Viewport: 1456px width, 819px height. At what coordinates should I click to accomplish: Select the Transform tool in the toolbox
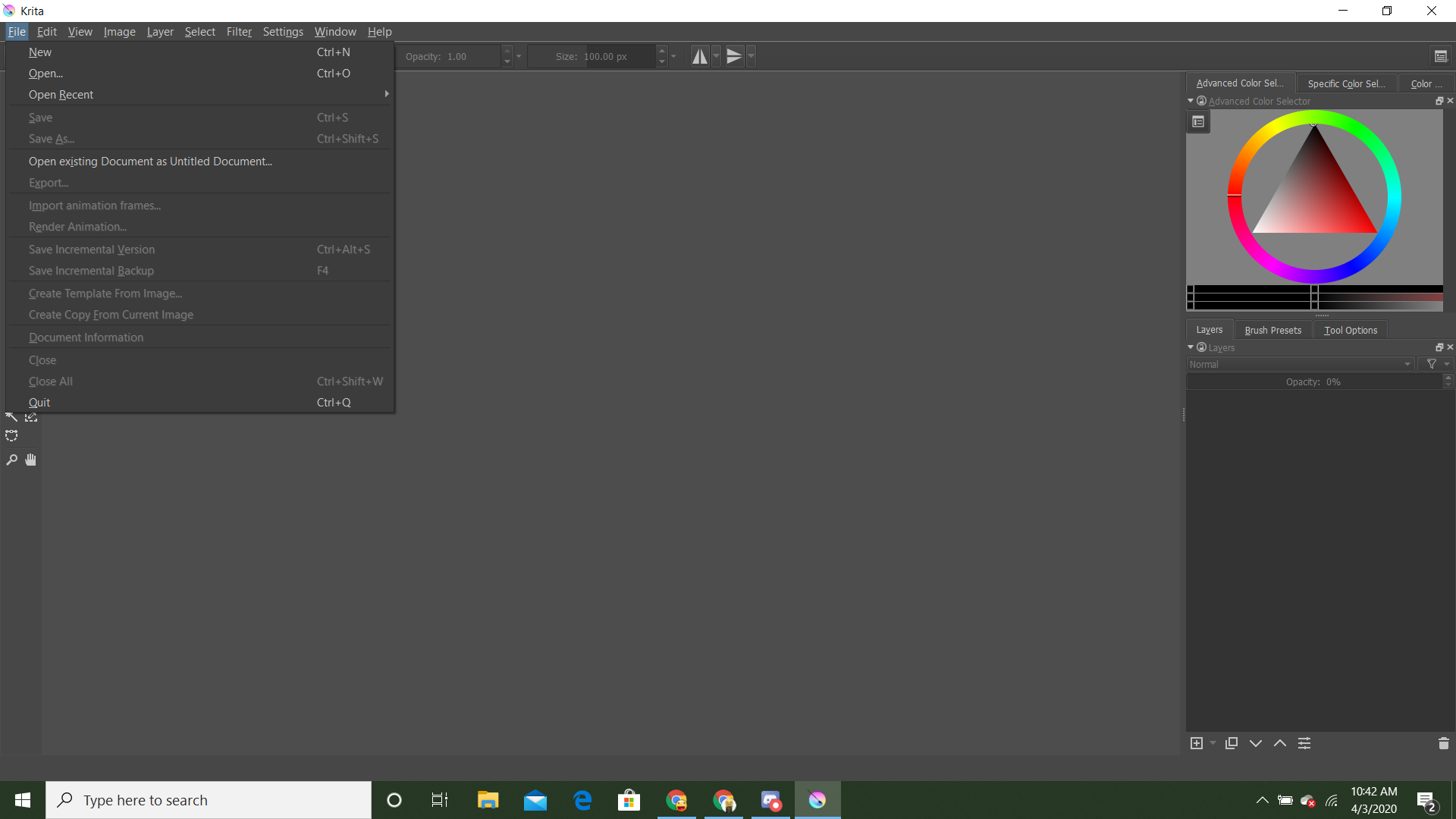pos(30,416)
